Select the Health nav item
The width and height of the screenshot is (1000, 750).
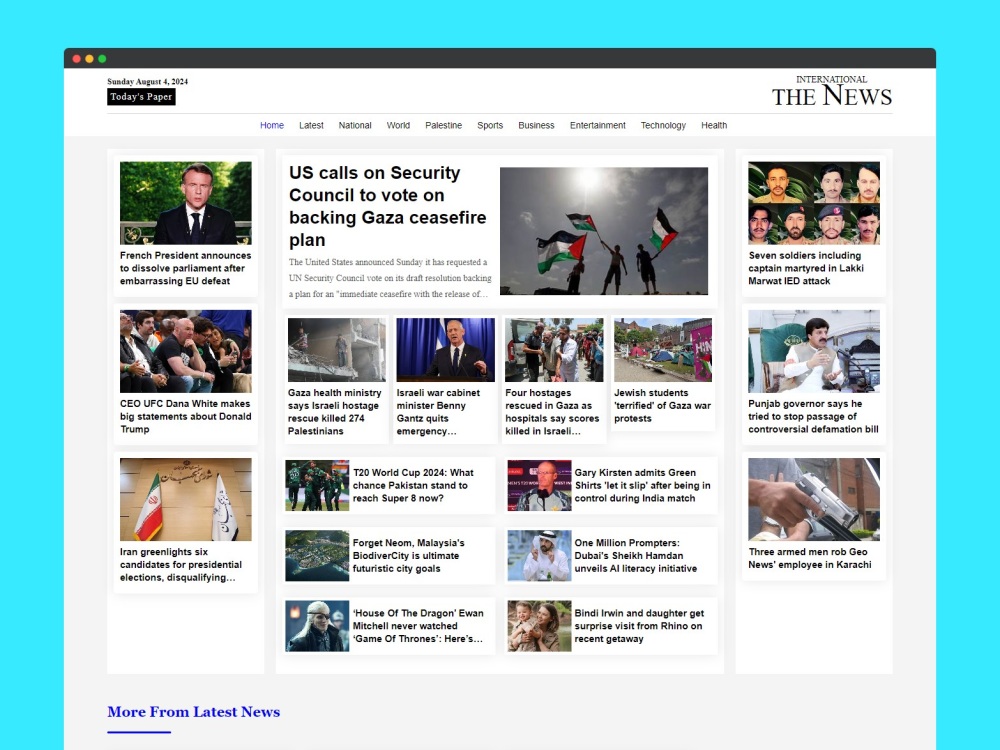(714, 126)
